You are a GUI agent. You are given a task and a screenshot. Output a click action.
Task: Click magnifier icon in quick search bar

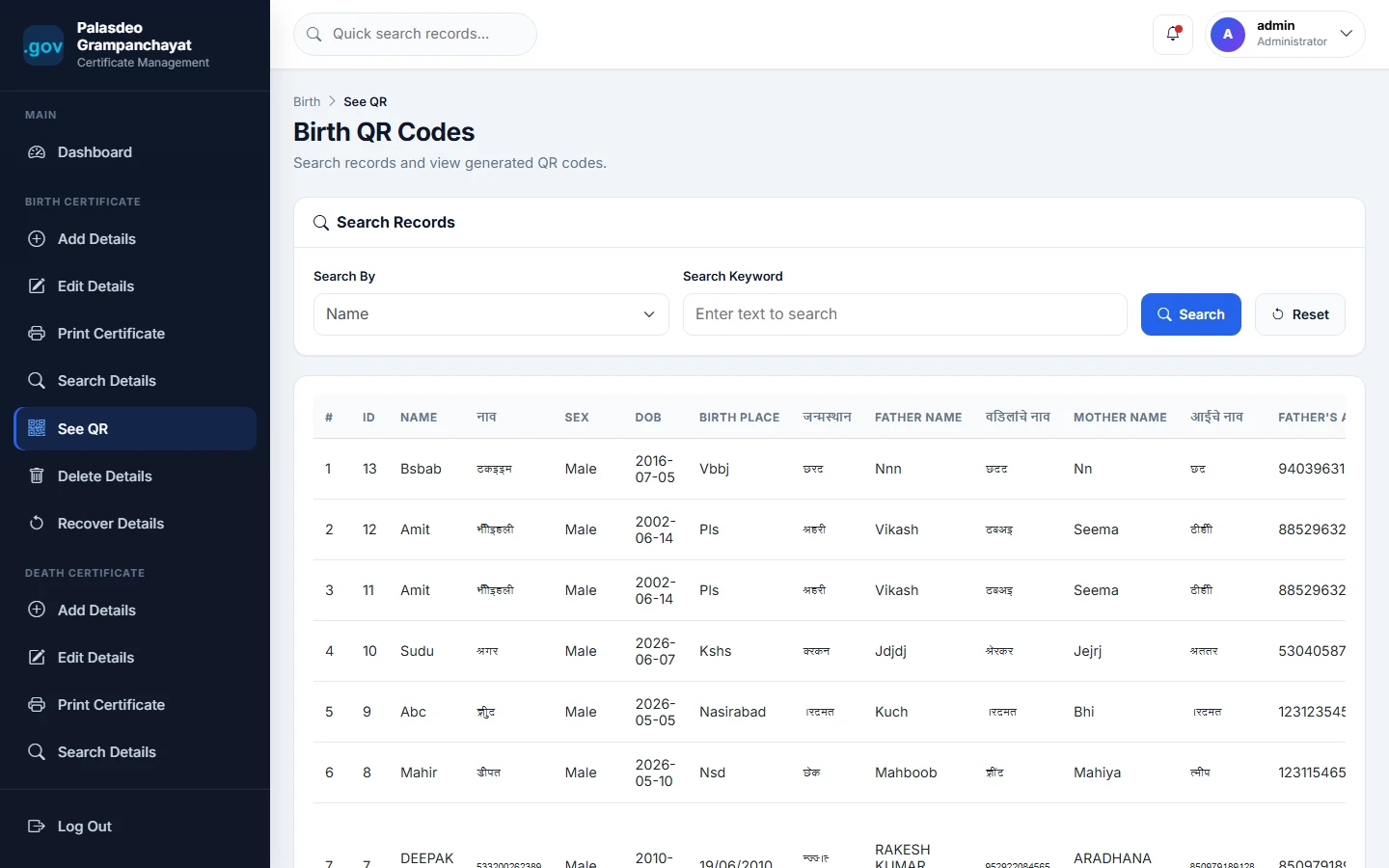pos(313,34)
